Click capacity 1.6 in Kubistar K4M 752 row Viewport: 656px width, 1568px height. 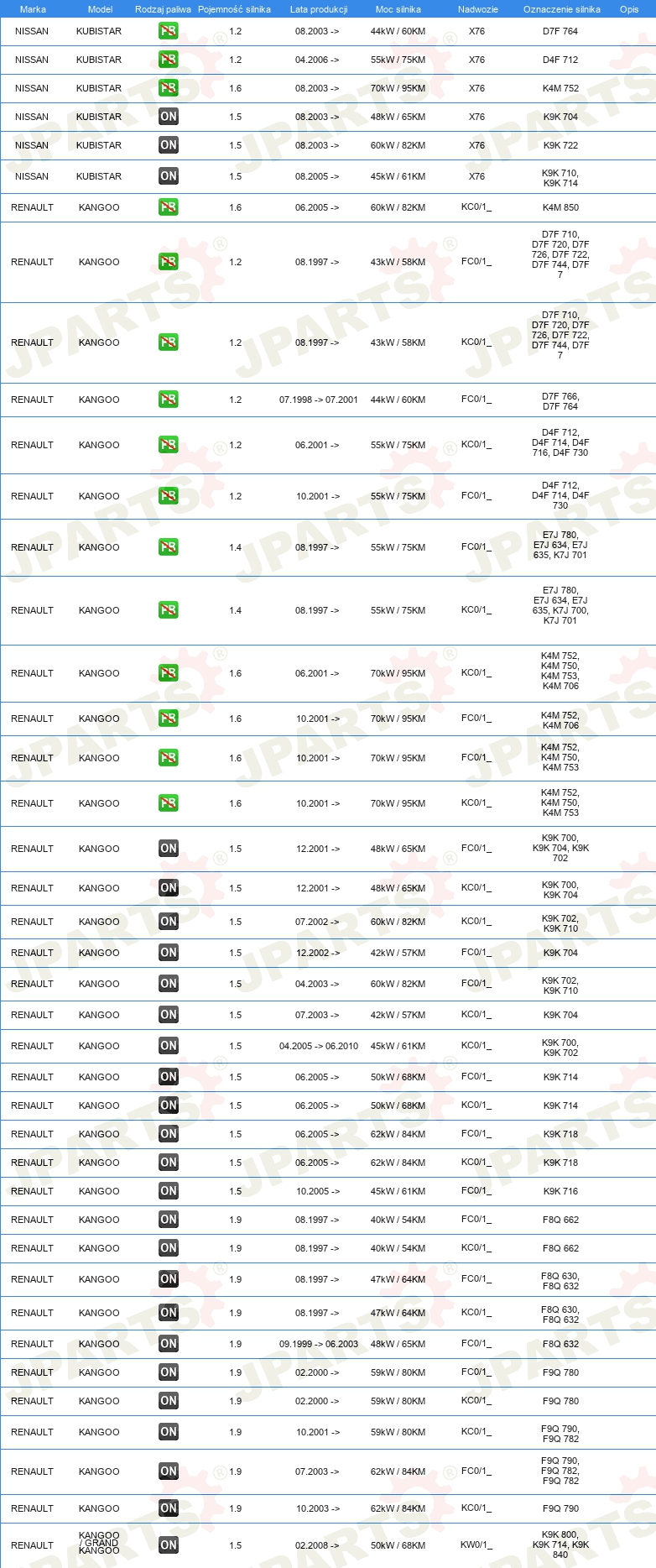235,88
